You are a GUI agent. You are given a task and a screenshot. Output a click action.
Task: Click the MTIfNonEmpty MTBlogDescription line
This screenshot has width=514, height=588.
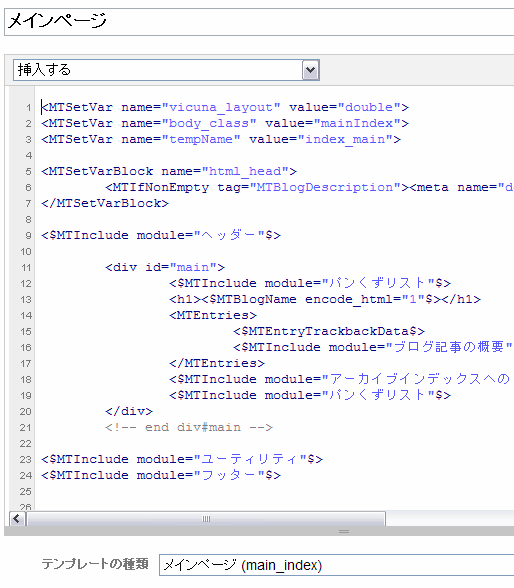click(x=309, y=188)
